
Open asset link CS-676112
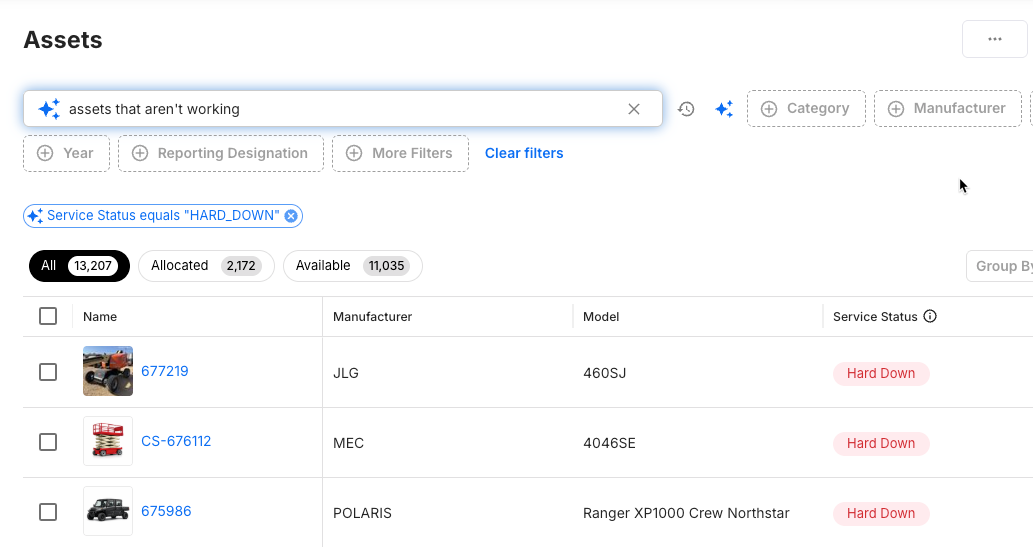[176, 441]
